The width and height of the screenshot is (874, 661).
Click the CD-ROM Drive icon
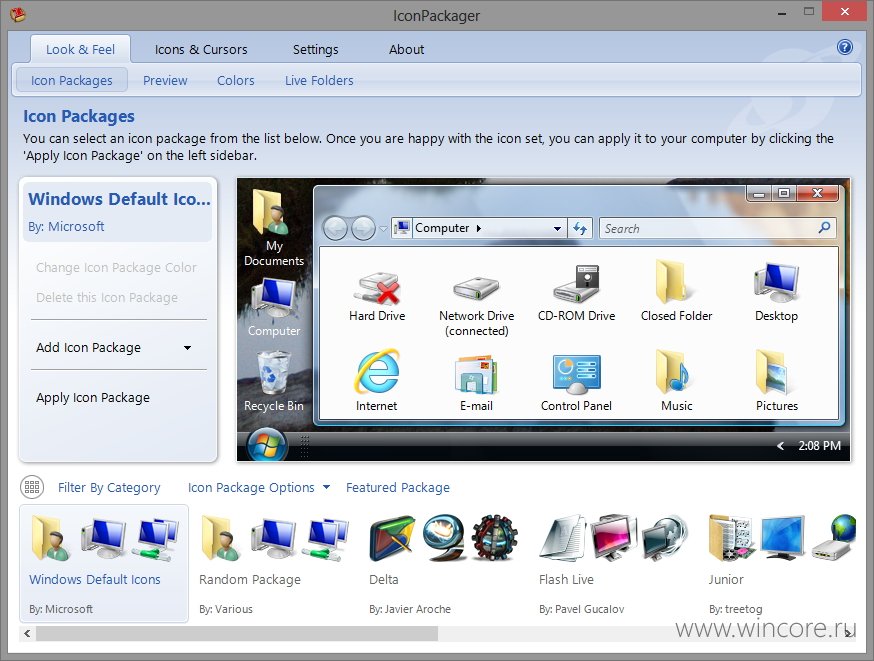point(576,284)
